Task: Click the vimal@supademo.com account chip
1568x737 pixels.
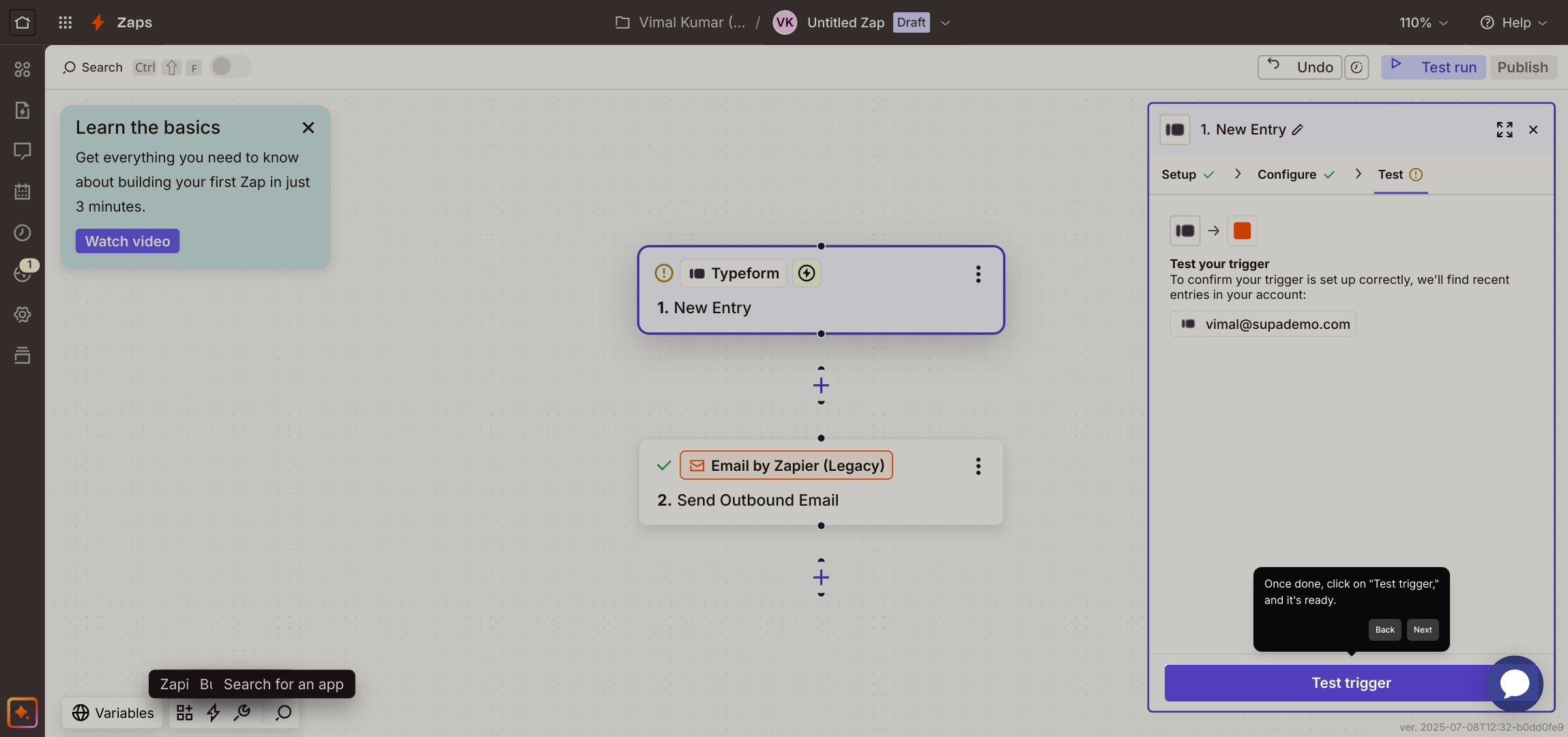Action: coord(1263,324)
